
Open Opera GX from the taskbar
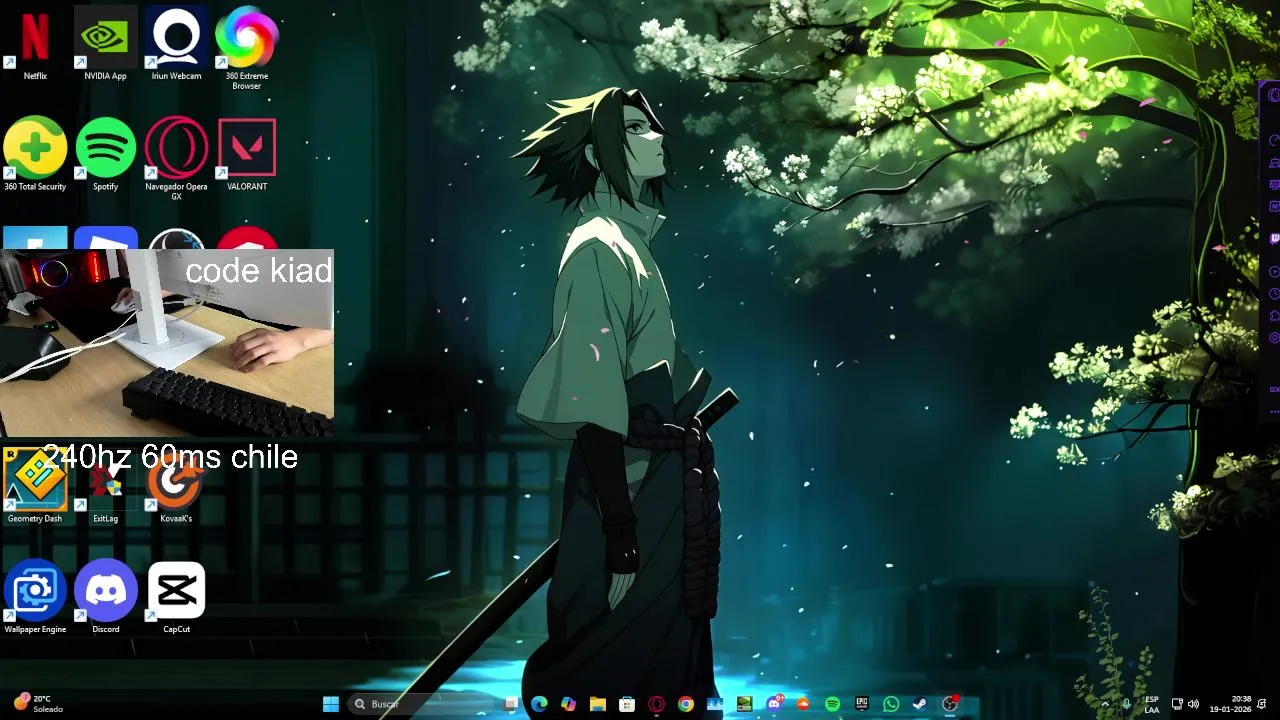pos(656,704)
